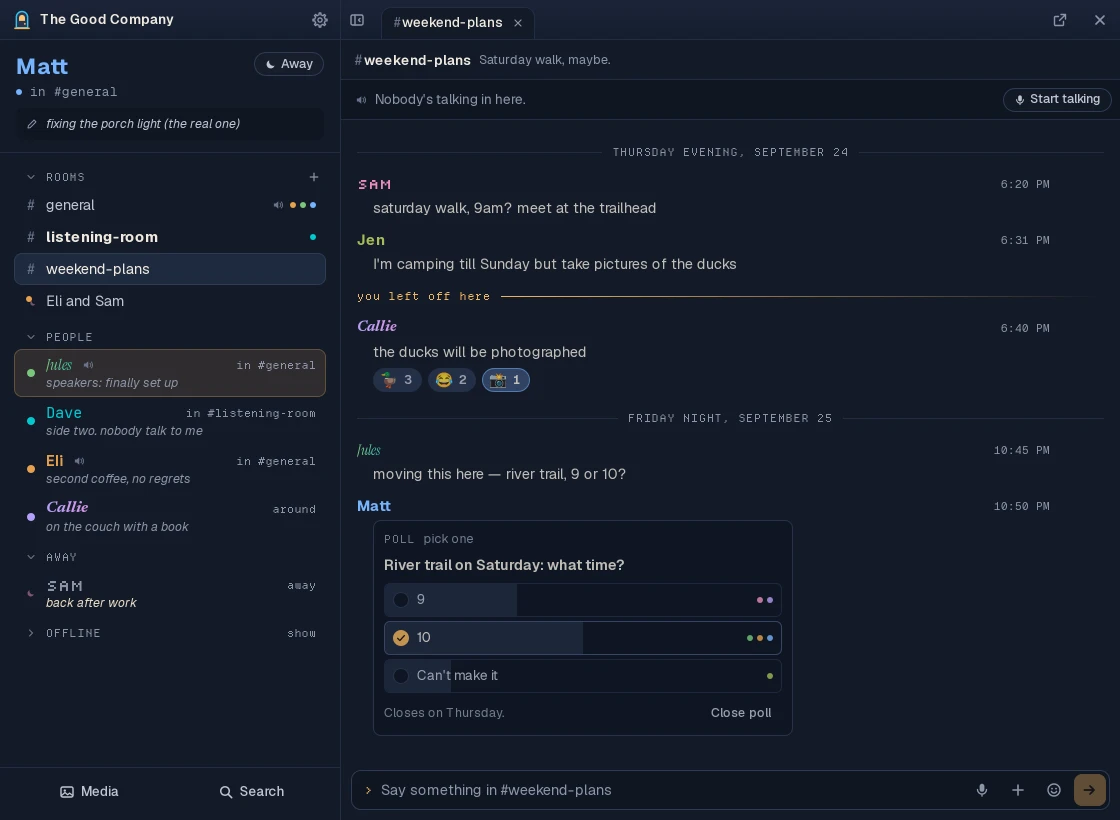Collapse the Away section

point(31,557)
